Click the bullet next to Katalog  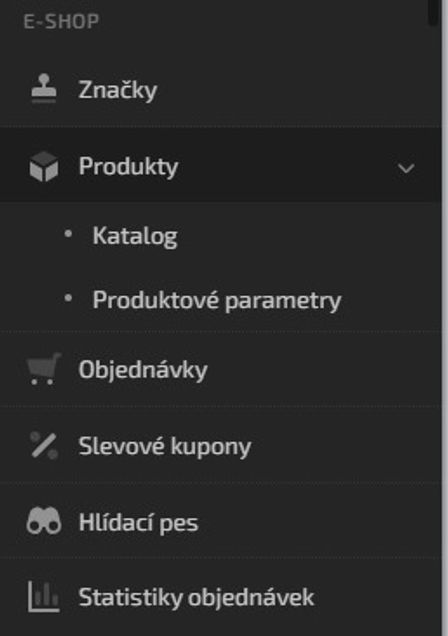click(x=68, y=234)
